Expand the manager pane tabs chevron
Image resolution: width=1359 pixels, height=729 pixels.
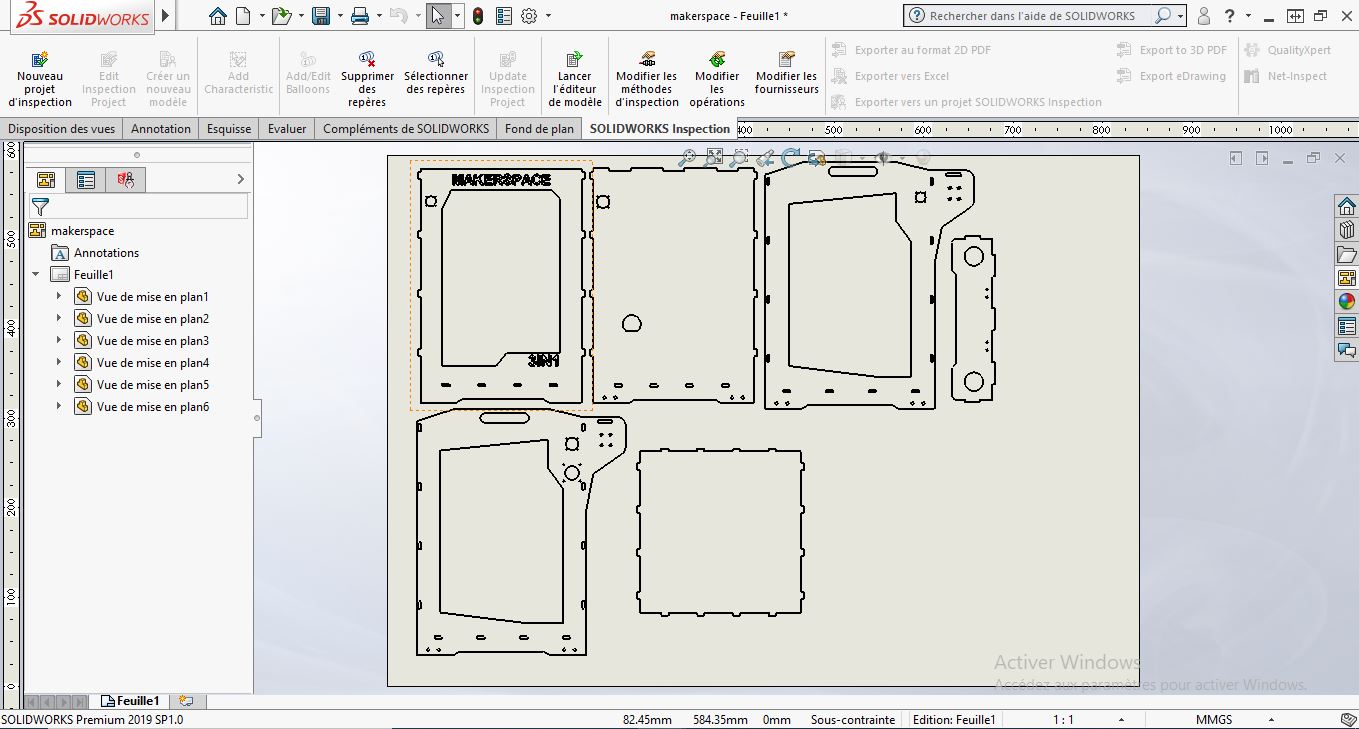pyautogui.click(x=240, y=179)
